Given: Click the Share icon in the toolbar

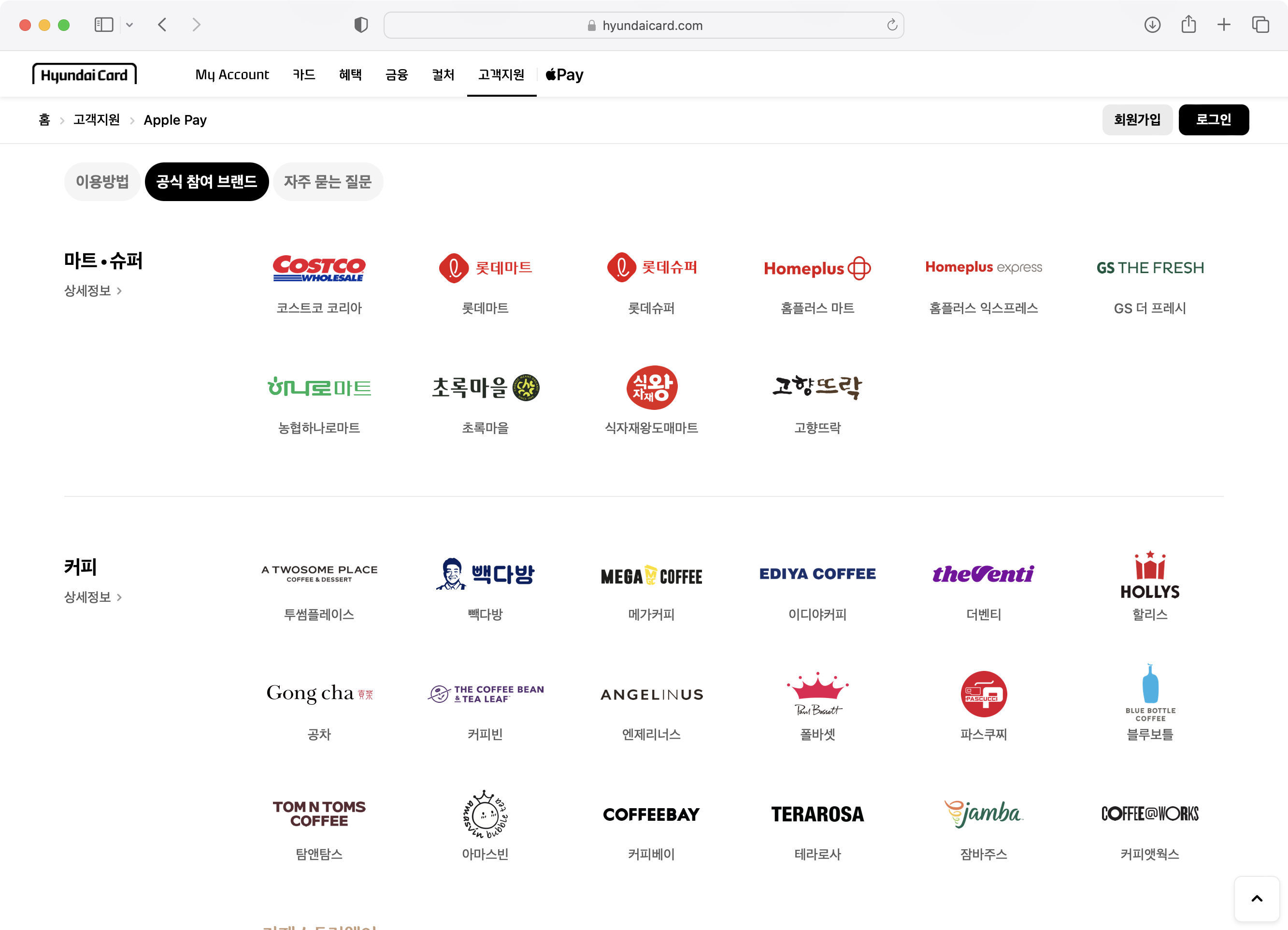Looking at the screenshot, I should [x=1188, y=25].
